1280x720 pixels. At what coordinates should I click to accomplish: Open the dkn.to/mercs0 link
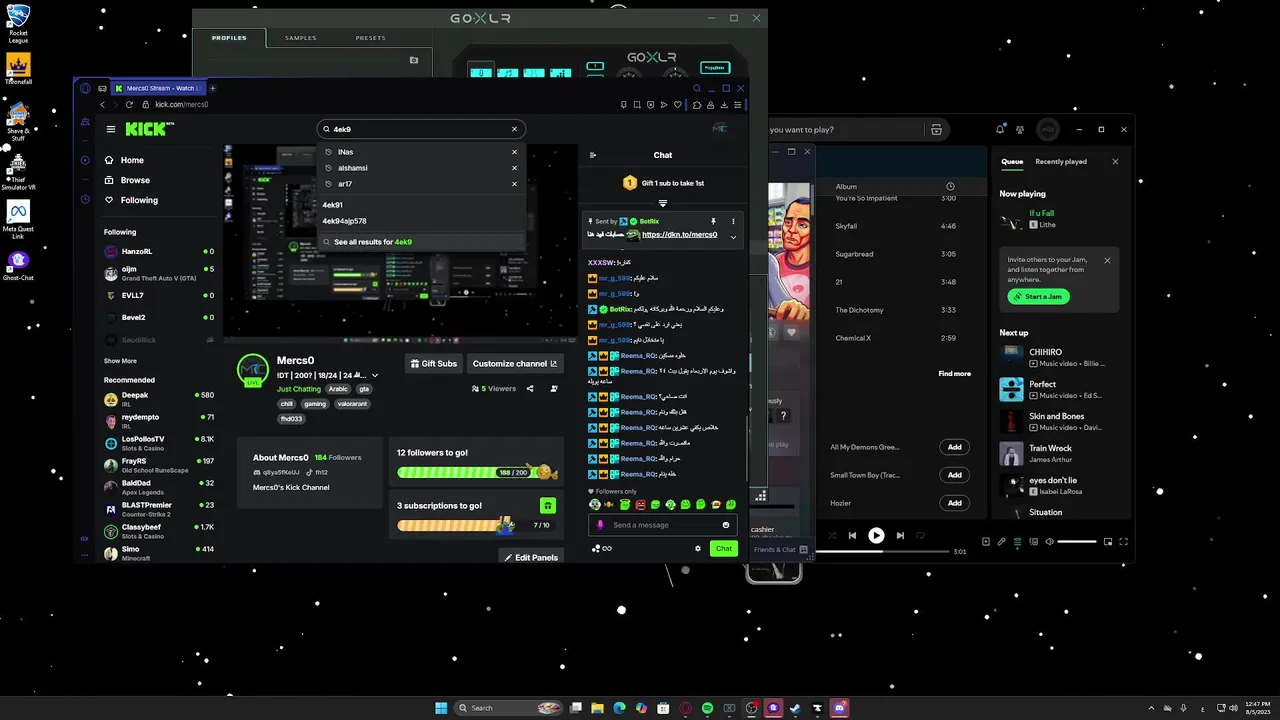pos(680,235)
